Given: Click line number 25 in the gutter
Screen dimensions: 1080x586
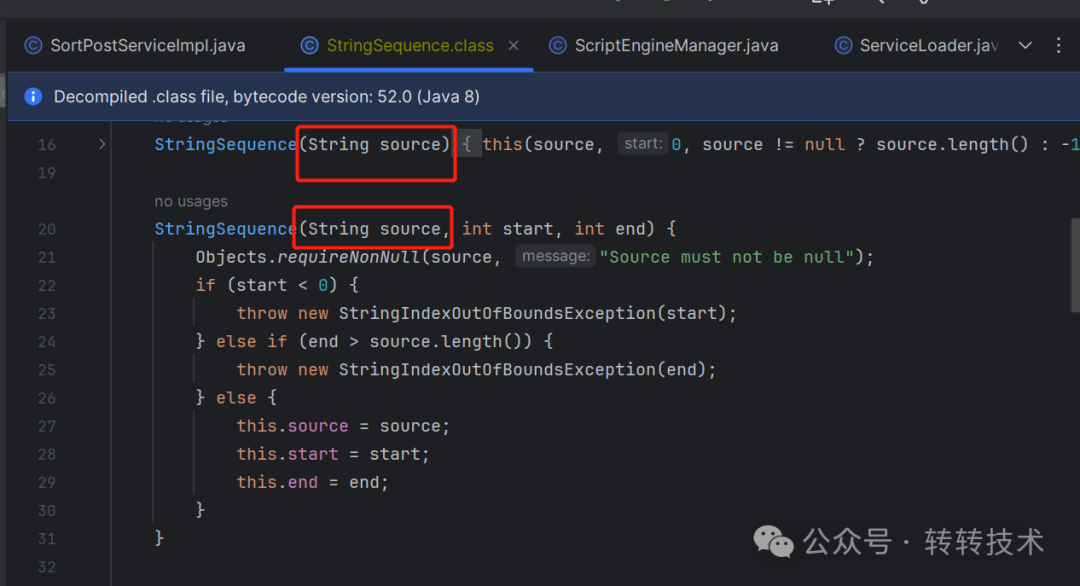Looking at the screenshot, I should tap(47, 370).
